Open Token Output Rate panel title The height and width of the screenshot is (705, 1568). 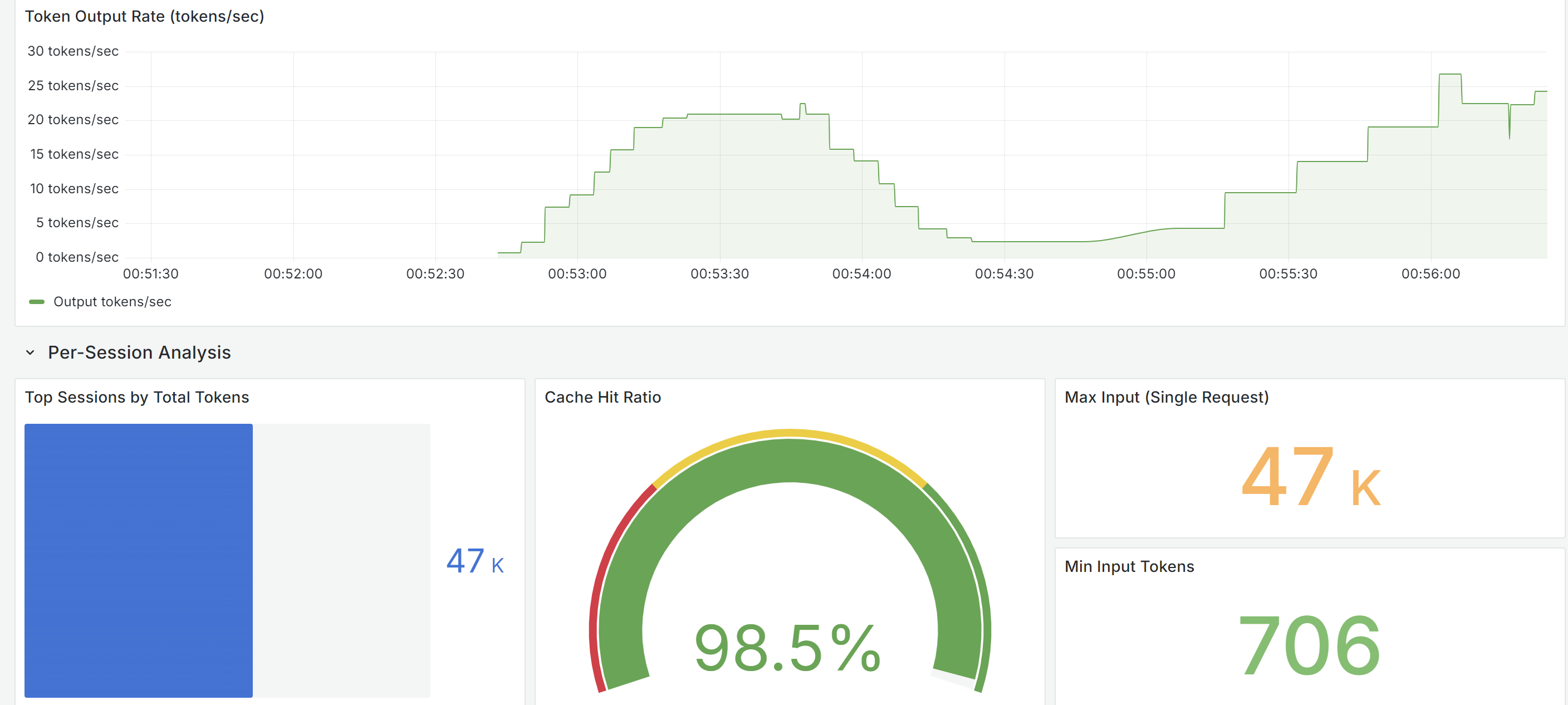point(144,17)
